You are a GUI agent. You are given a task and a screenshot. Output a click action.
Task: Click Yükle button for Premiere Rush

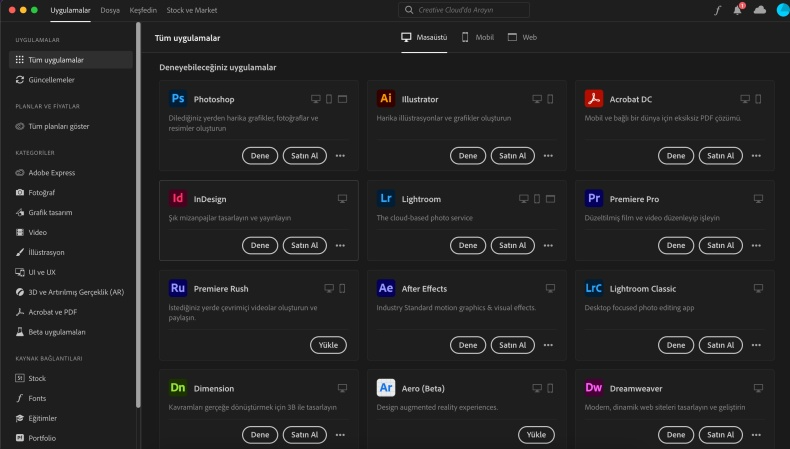pyautogui.click(x=328, y=345)
